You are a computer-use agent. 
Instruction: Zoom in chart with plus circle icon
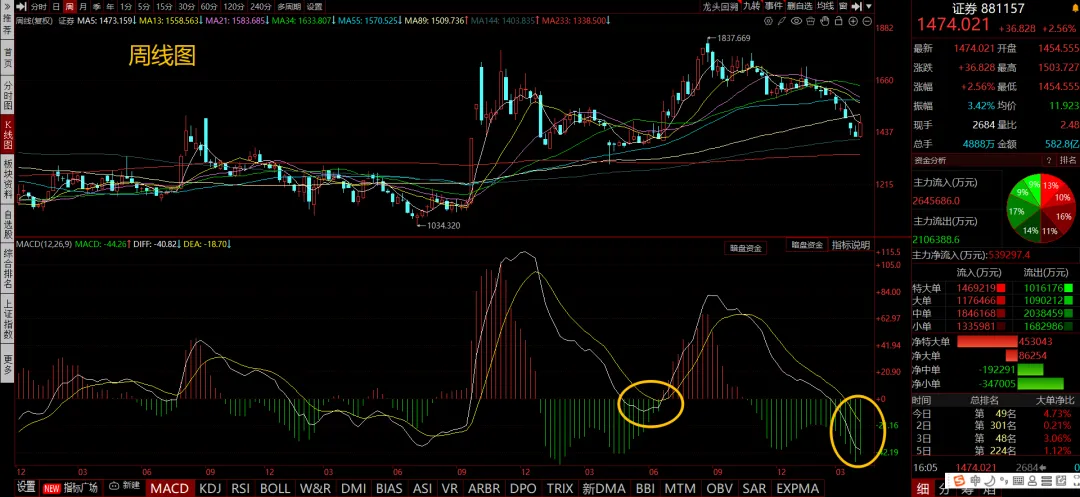click(853, 21)
